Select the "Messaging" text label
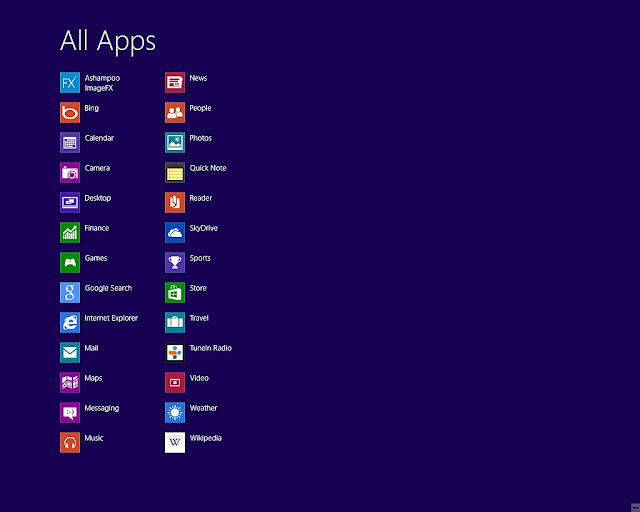640x512 pixels. click(102, 408)
